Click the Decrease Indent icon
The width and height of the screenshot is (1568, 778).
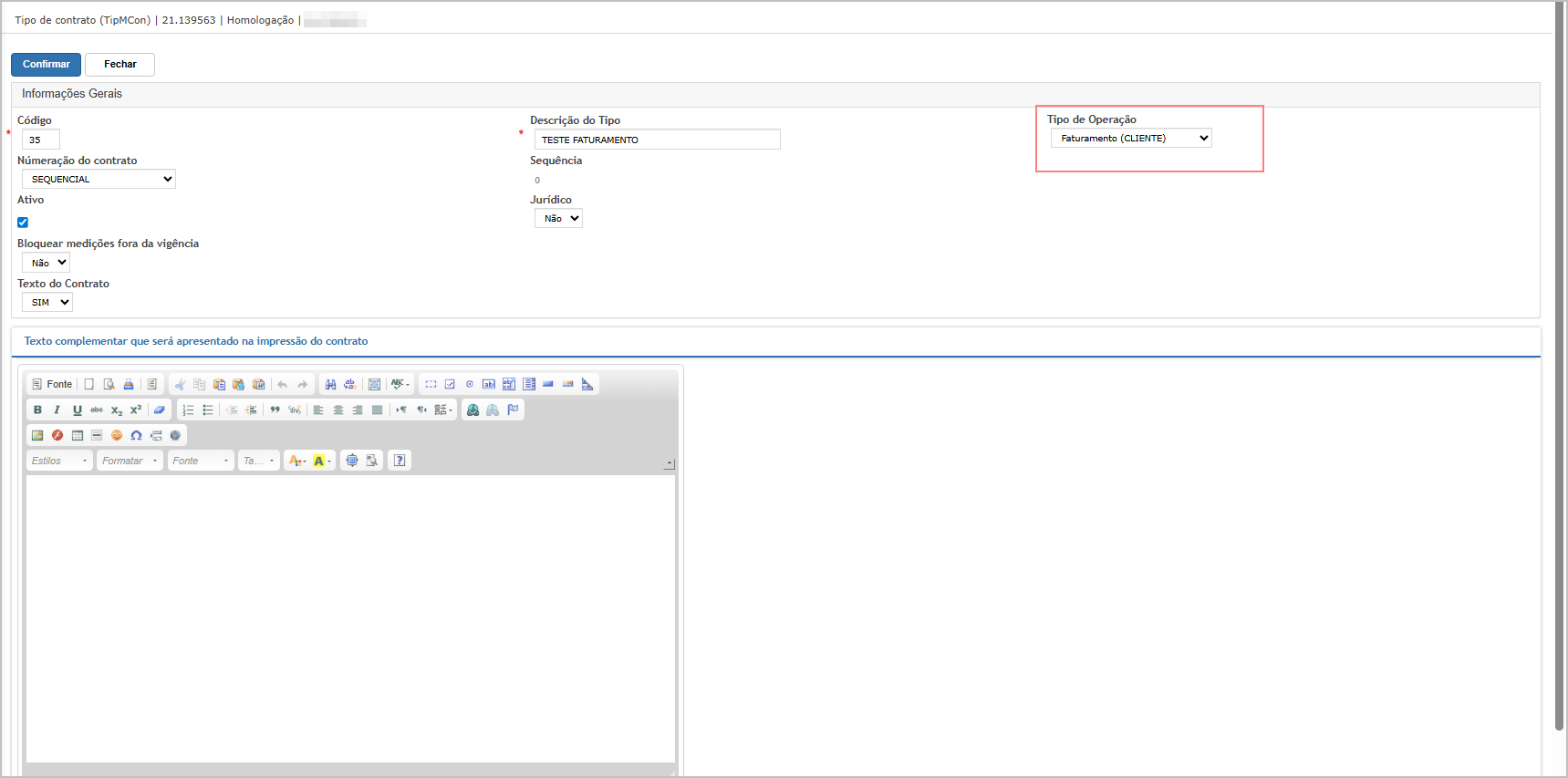pyautogui.click(x=232, y=410)
